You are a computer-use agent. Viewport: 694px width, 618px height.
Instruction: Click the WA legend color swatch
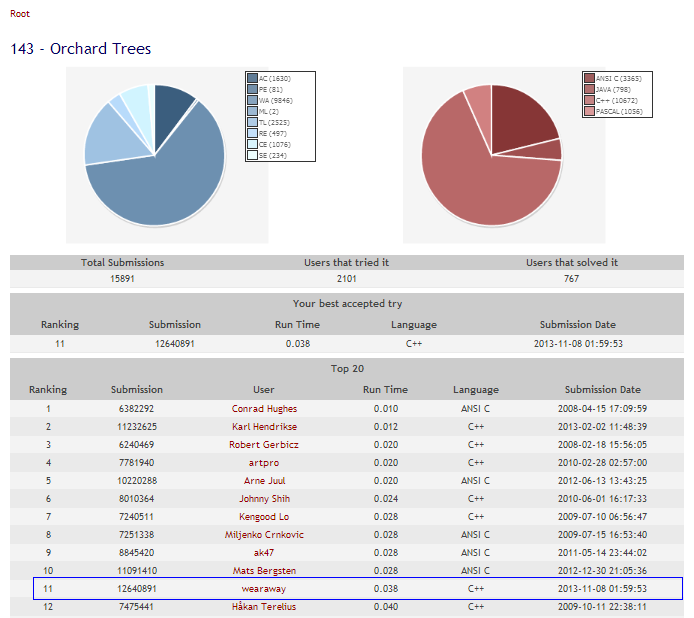point(252,100)
